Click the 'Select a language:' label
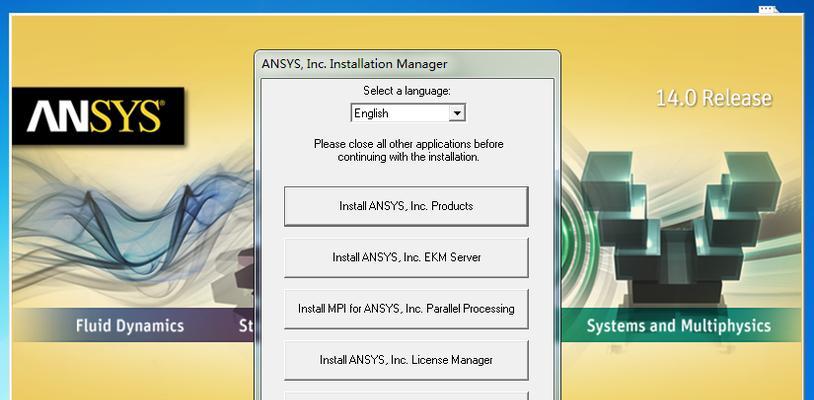Image resolution: width=814 pixels, height=400 pixels. [x=407, y=91]
